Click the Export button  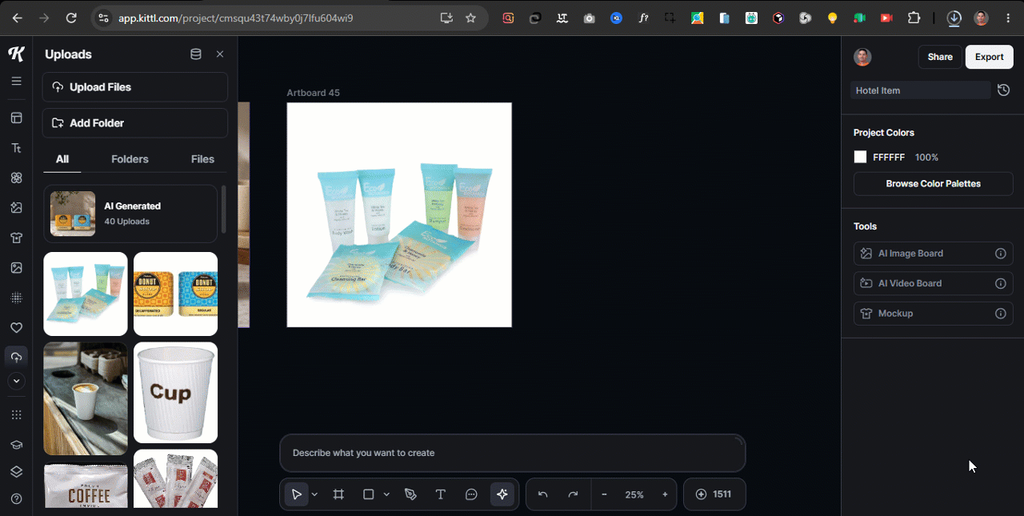[989, 57]
